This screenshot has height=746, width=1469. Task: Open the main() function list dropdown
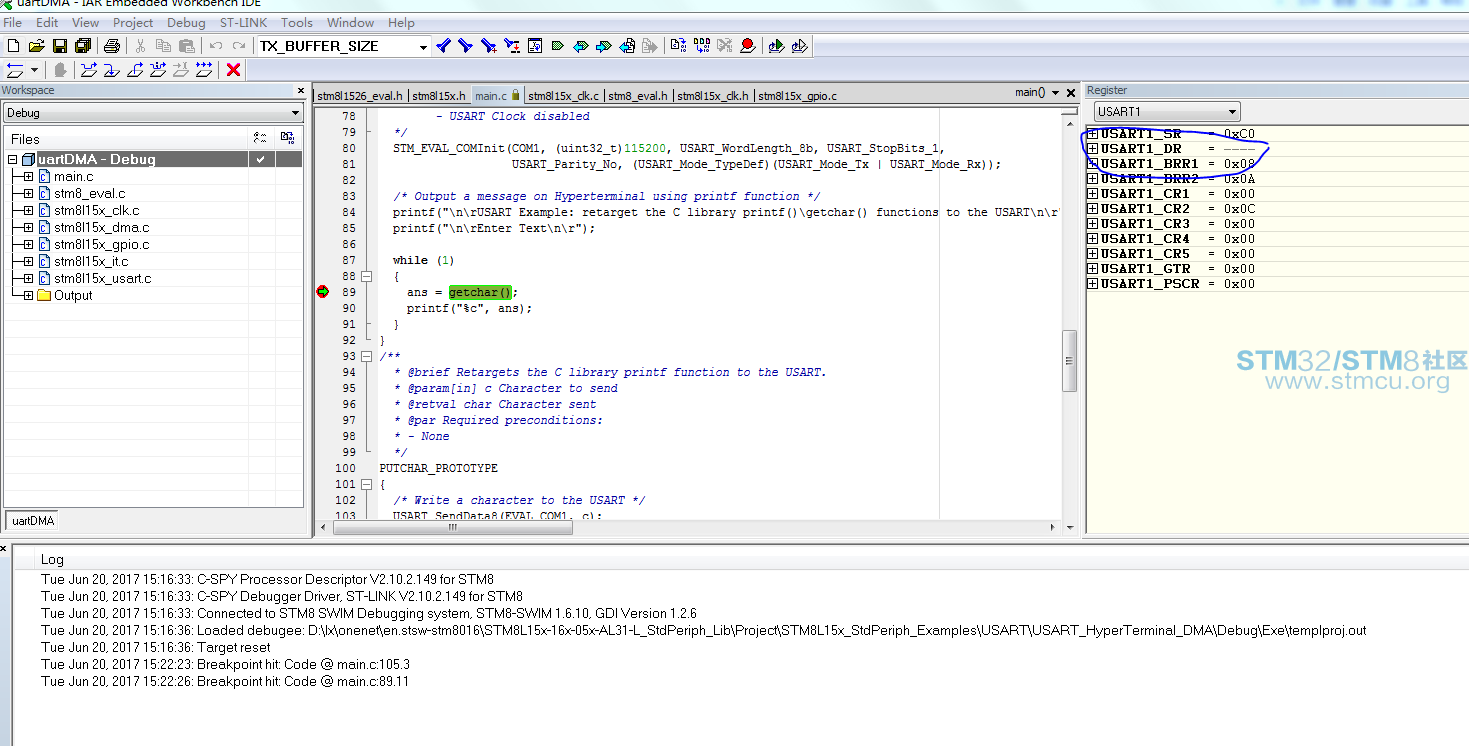[x=1053, y=93]
